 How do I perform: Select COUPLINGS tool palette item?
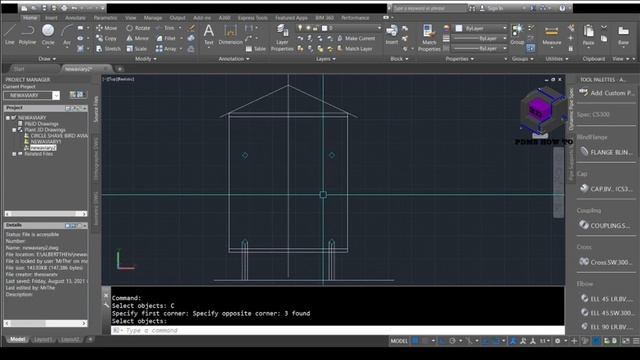pyautogui.click(x=607, y=225)
